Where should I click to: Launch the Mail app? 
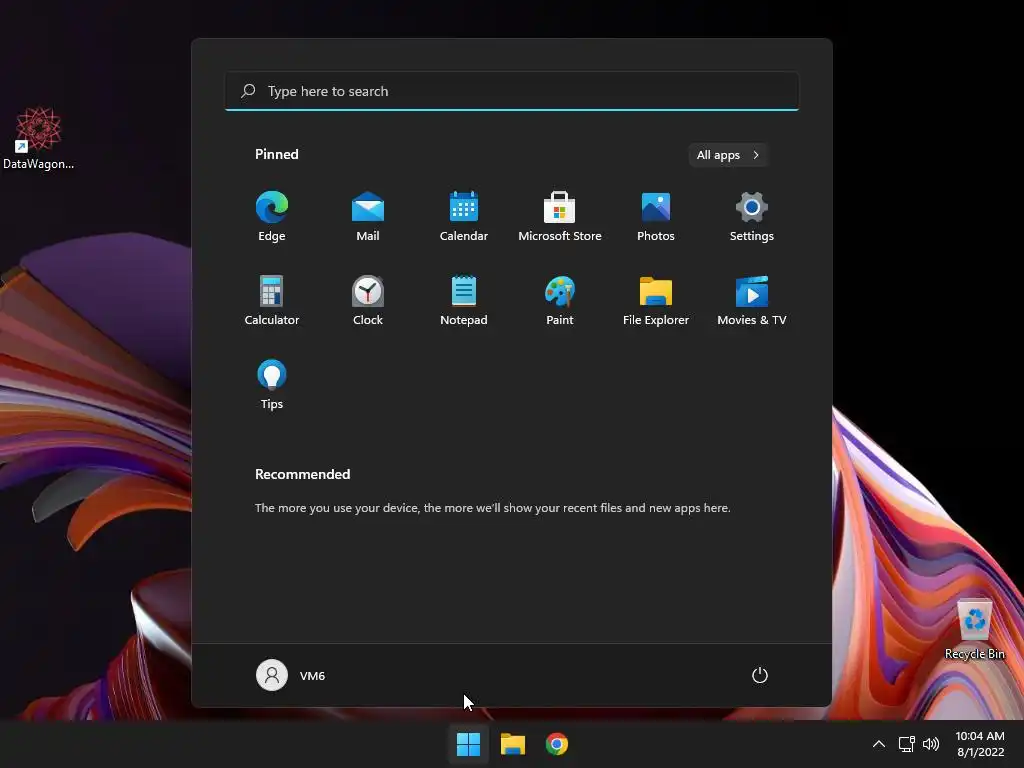point(368,217)
